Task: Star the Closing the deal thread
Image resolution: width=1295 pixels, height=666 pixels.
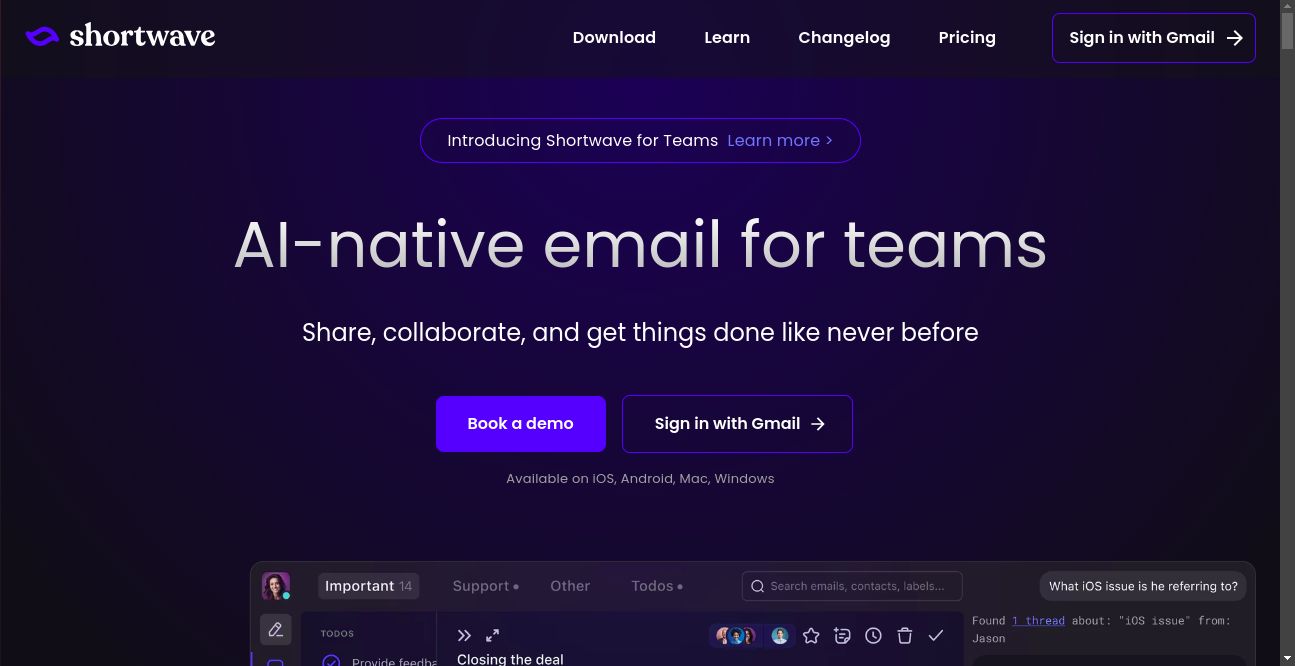Action: point(811,636)
